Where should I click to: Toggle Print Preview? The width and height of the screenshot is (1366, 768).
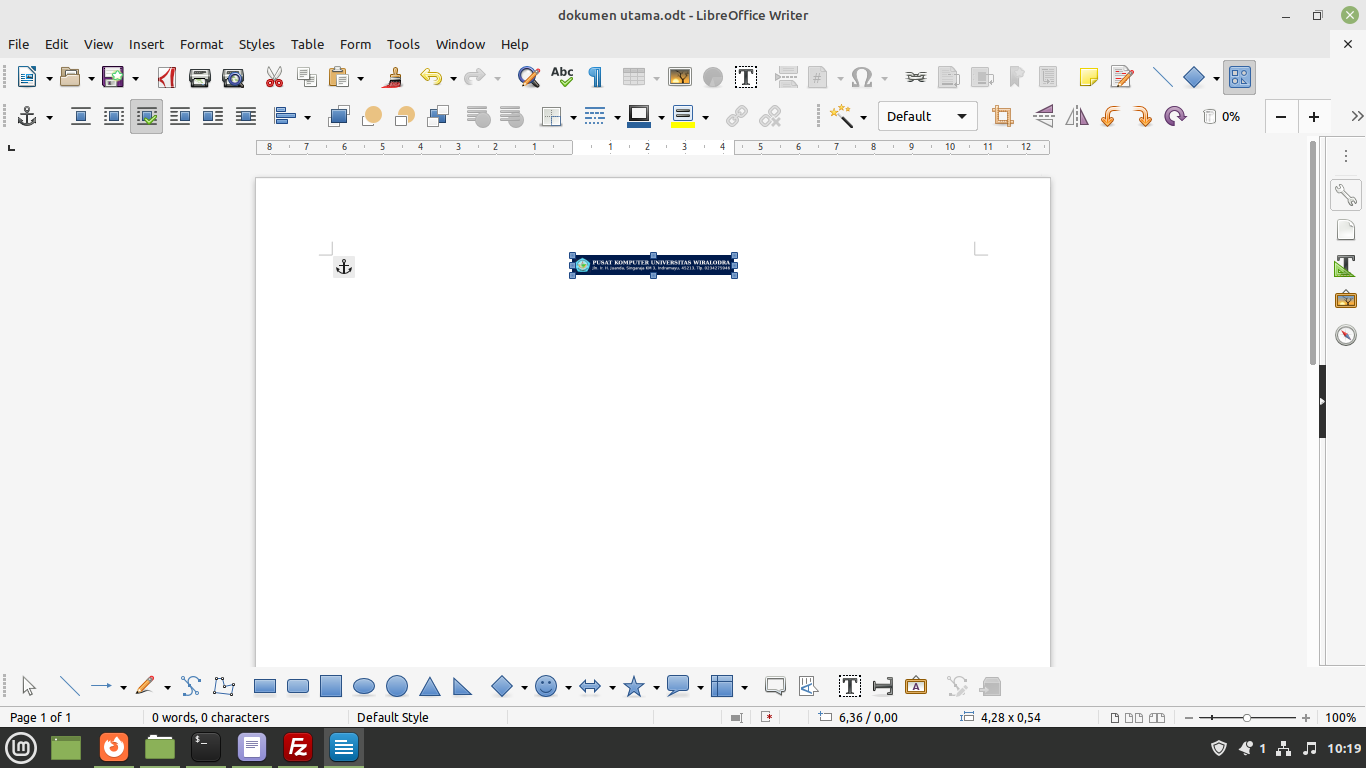(233, 77)
